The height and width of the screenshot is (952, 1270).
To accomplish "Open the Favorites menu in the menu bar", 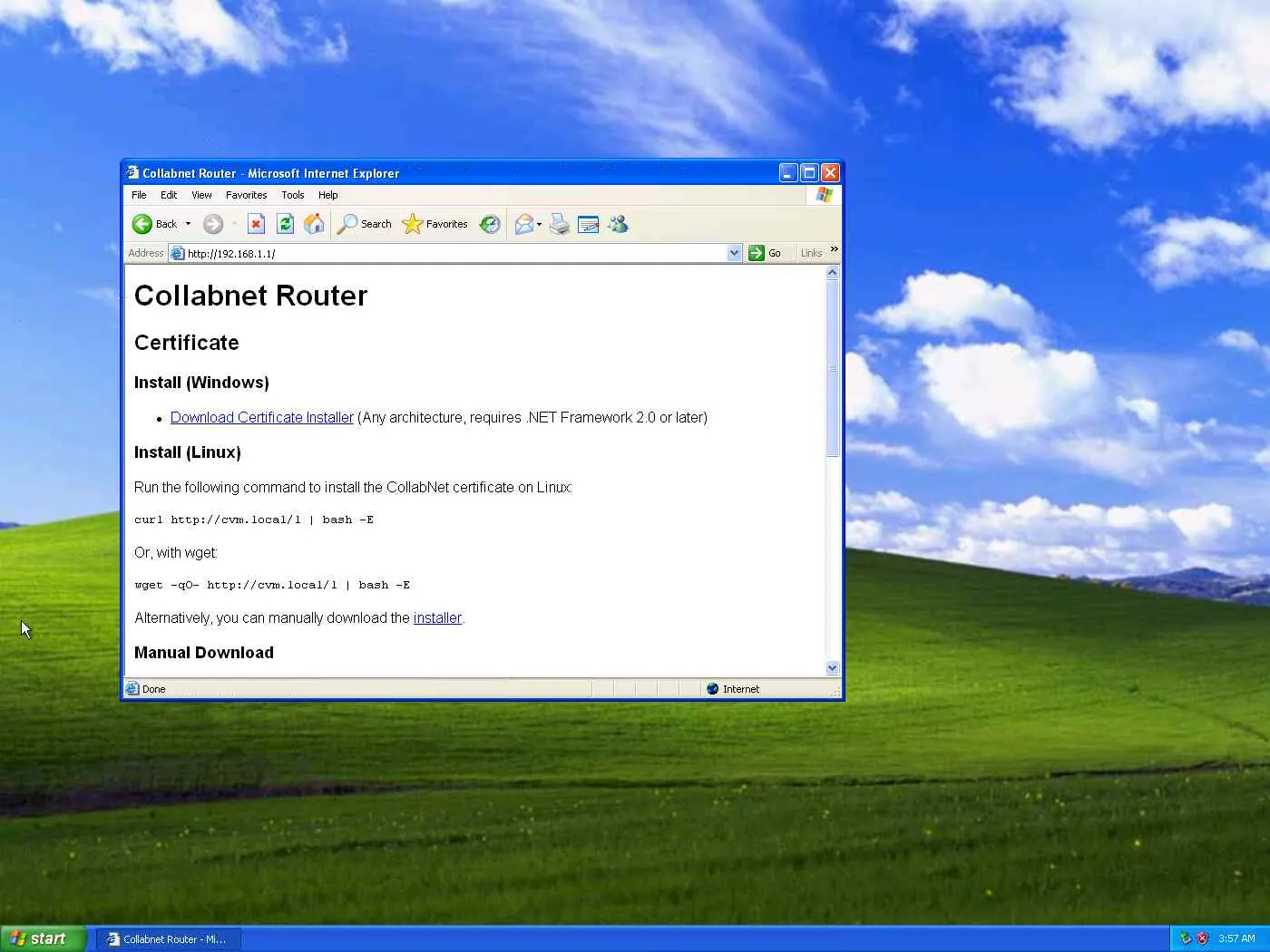I will (246, 195).
